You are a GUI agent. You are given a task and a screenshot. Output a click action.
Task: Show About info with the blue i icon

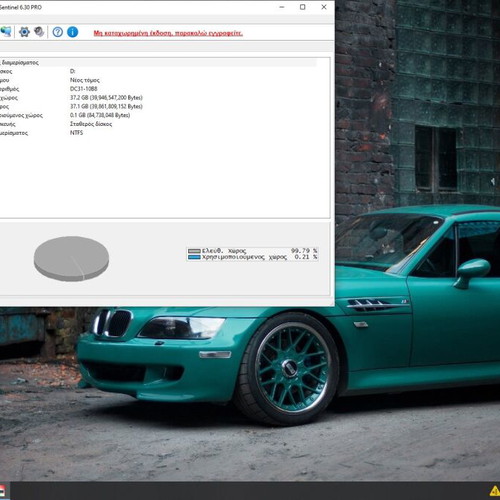tap(73, 32)
